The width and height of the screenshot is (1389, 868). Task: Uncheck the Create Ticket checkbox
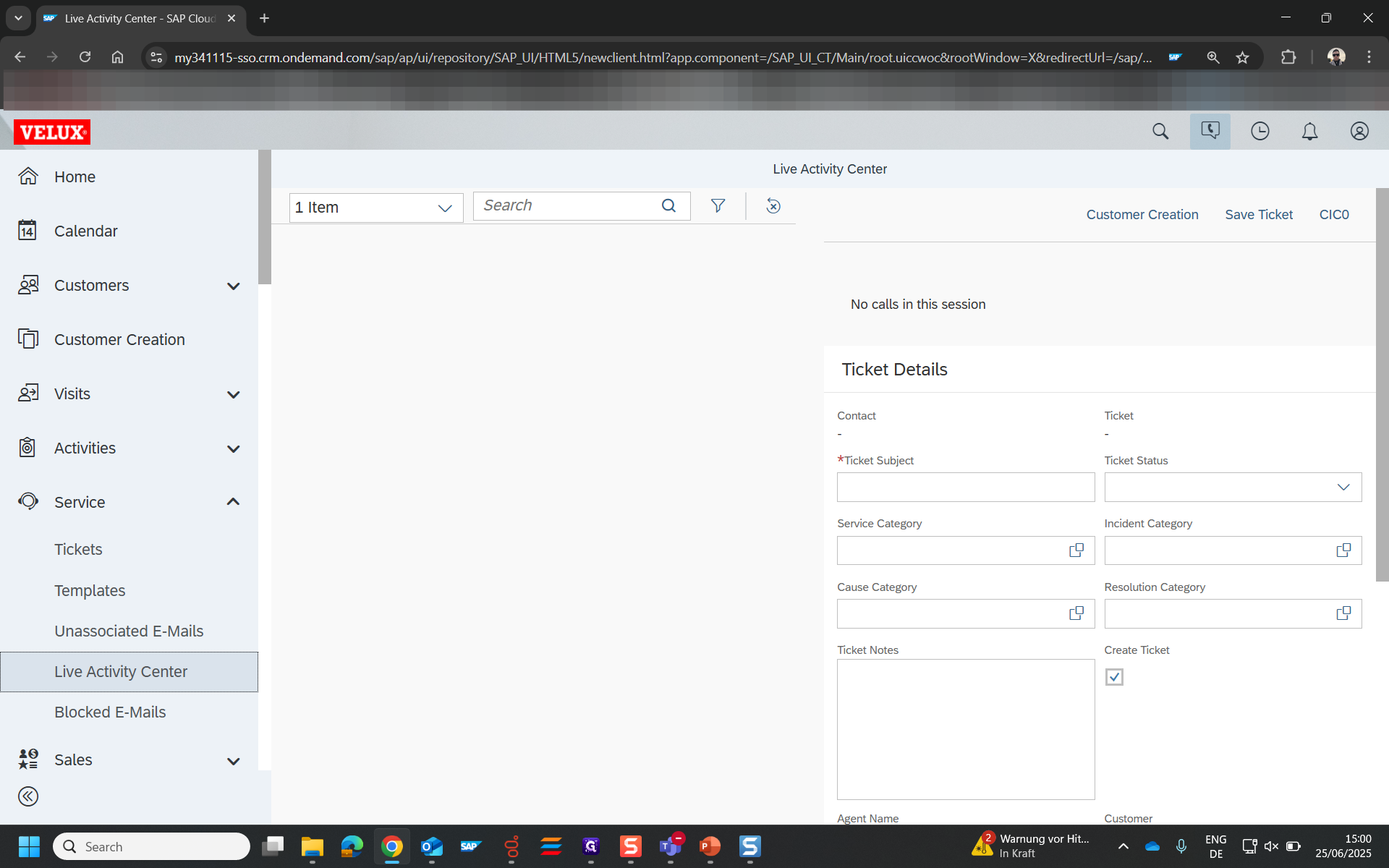(1114, 677)
